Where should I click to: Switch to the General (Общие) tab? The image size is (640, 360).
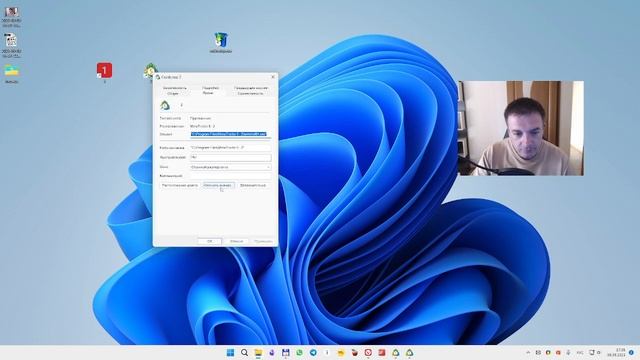173,93
